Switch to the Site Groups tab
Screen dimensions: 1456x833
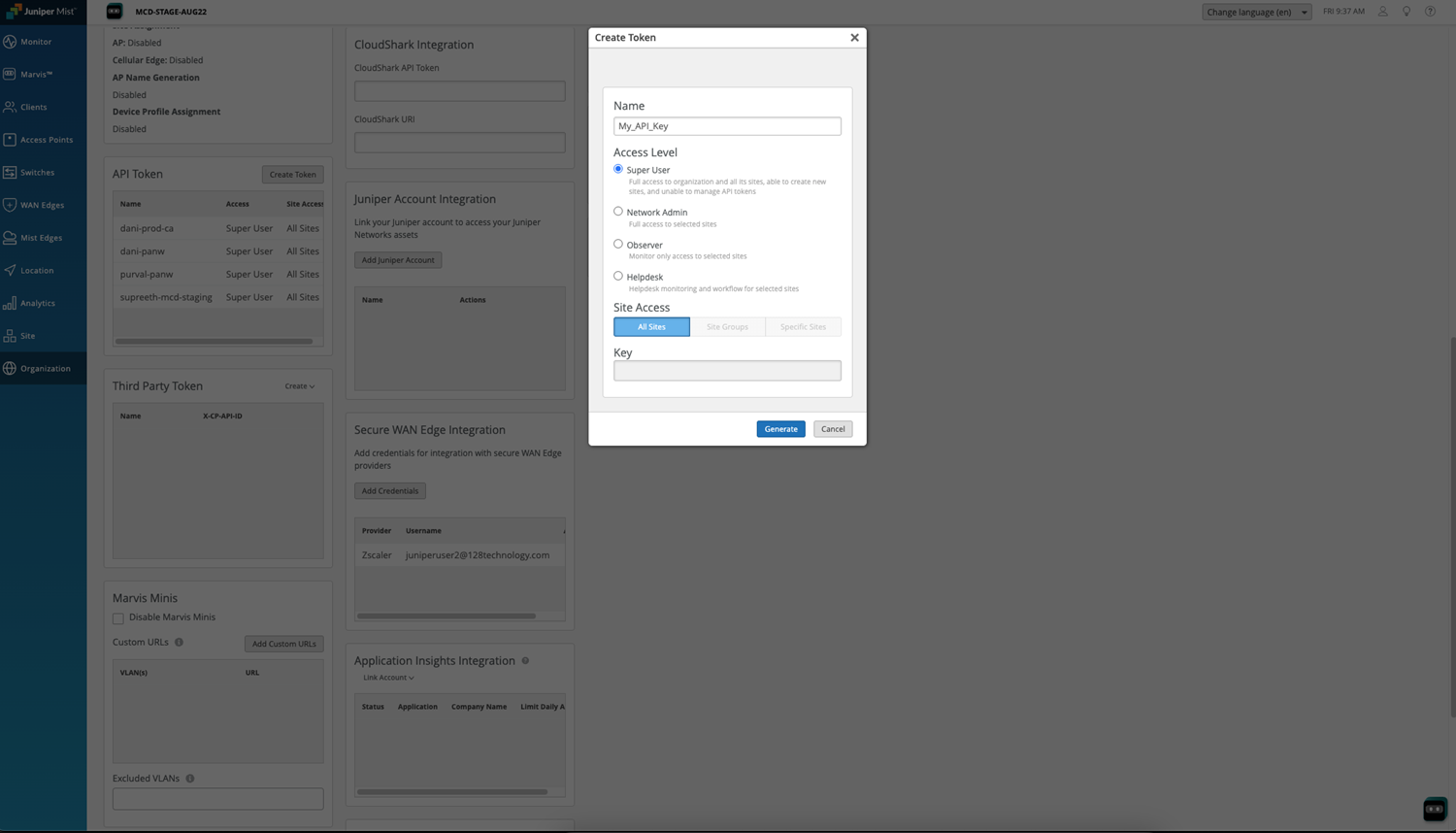click(x=727, y=327)
